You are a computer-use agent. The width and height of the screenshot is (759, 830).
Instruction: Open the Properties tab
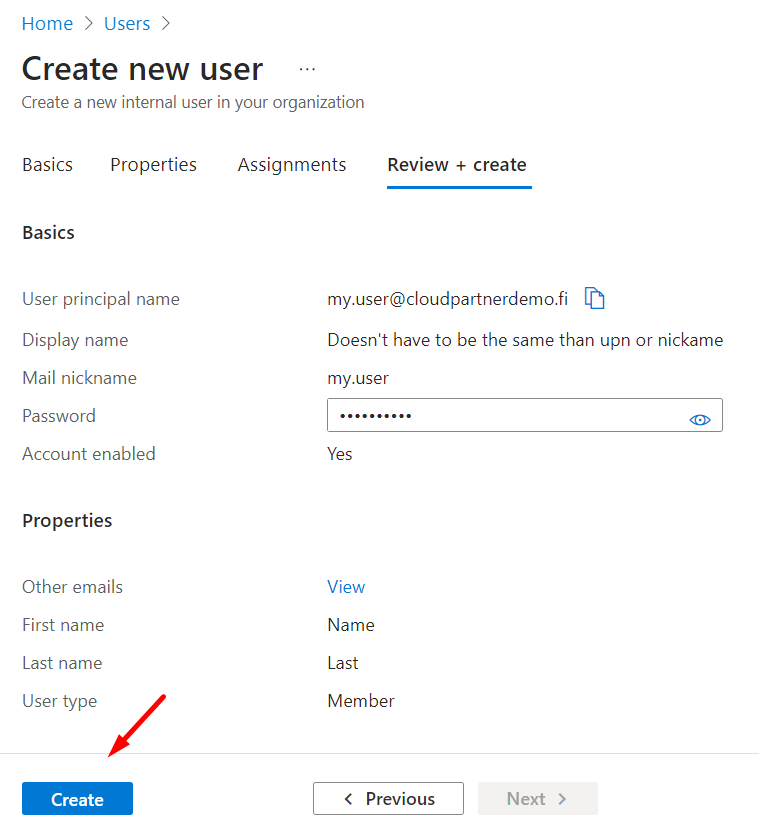pos(153,165)
